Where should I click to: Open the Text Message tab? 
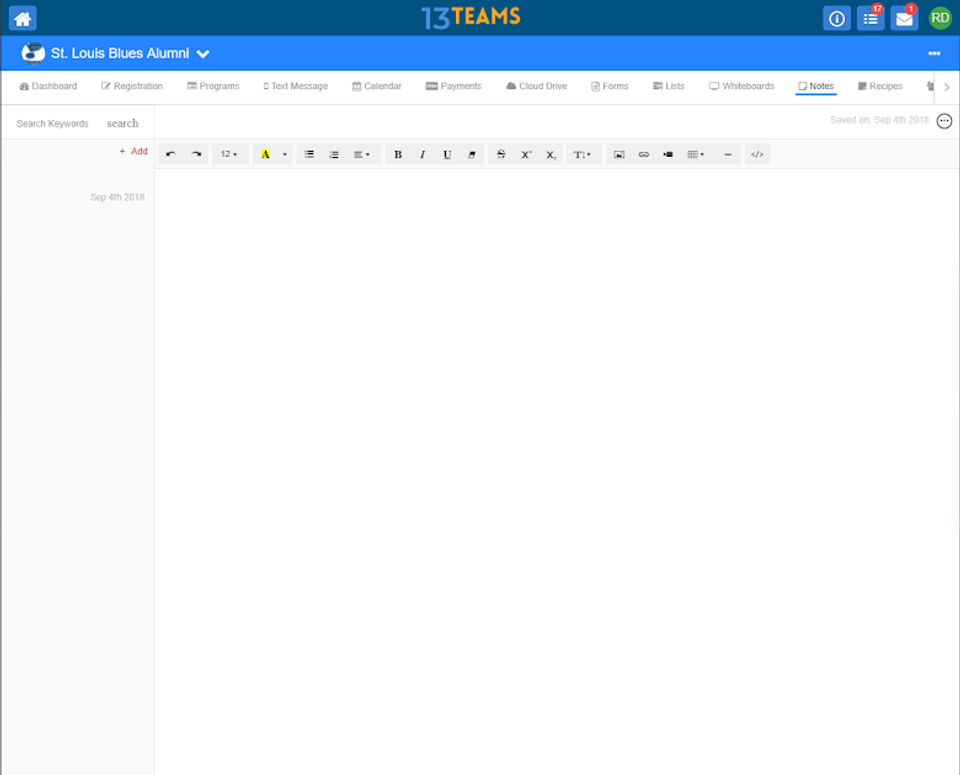coord(296,86)
